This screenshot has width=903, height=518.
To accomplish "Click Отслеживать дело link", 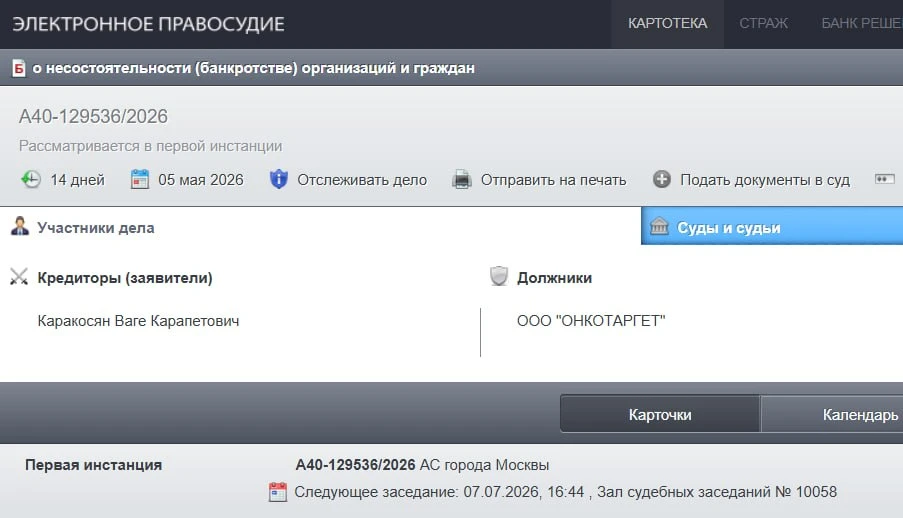I will 362,180.
